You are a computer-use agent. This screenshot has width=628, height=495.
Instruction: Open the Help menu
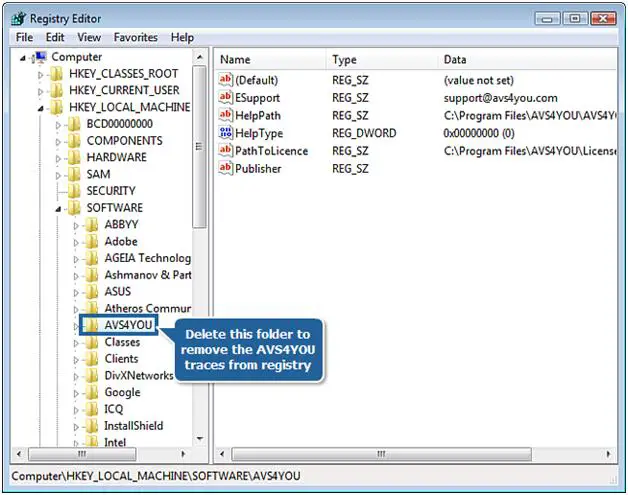point(182,37)
